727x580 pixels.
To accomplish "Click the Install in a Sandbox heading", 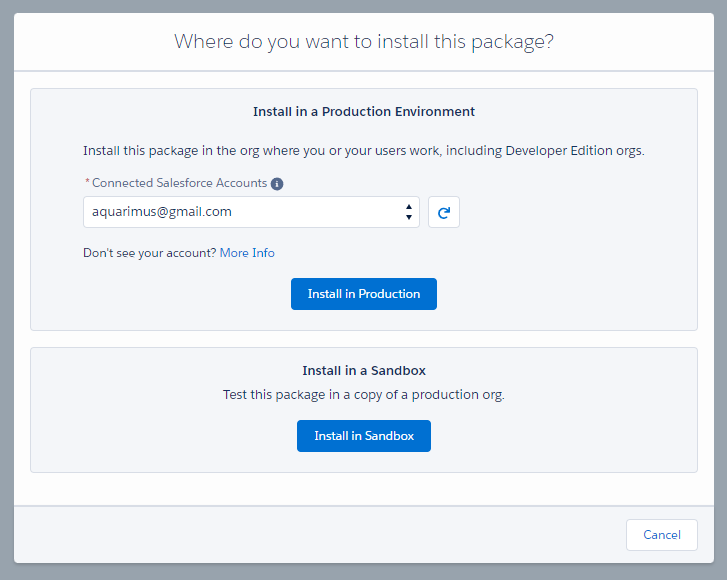I will click(x=364, y=371).
